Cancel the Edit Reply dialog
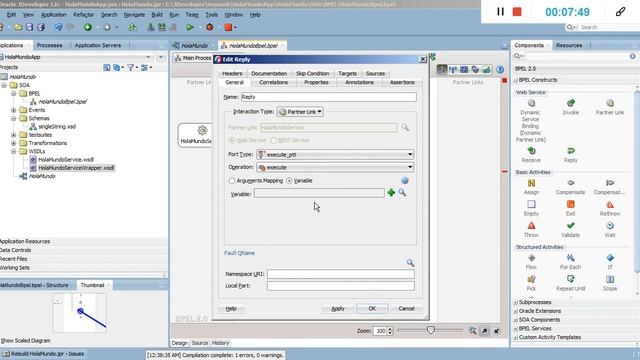Viewport: 640px width, 360px height. [406, 309]
